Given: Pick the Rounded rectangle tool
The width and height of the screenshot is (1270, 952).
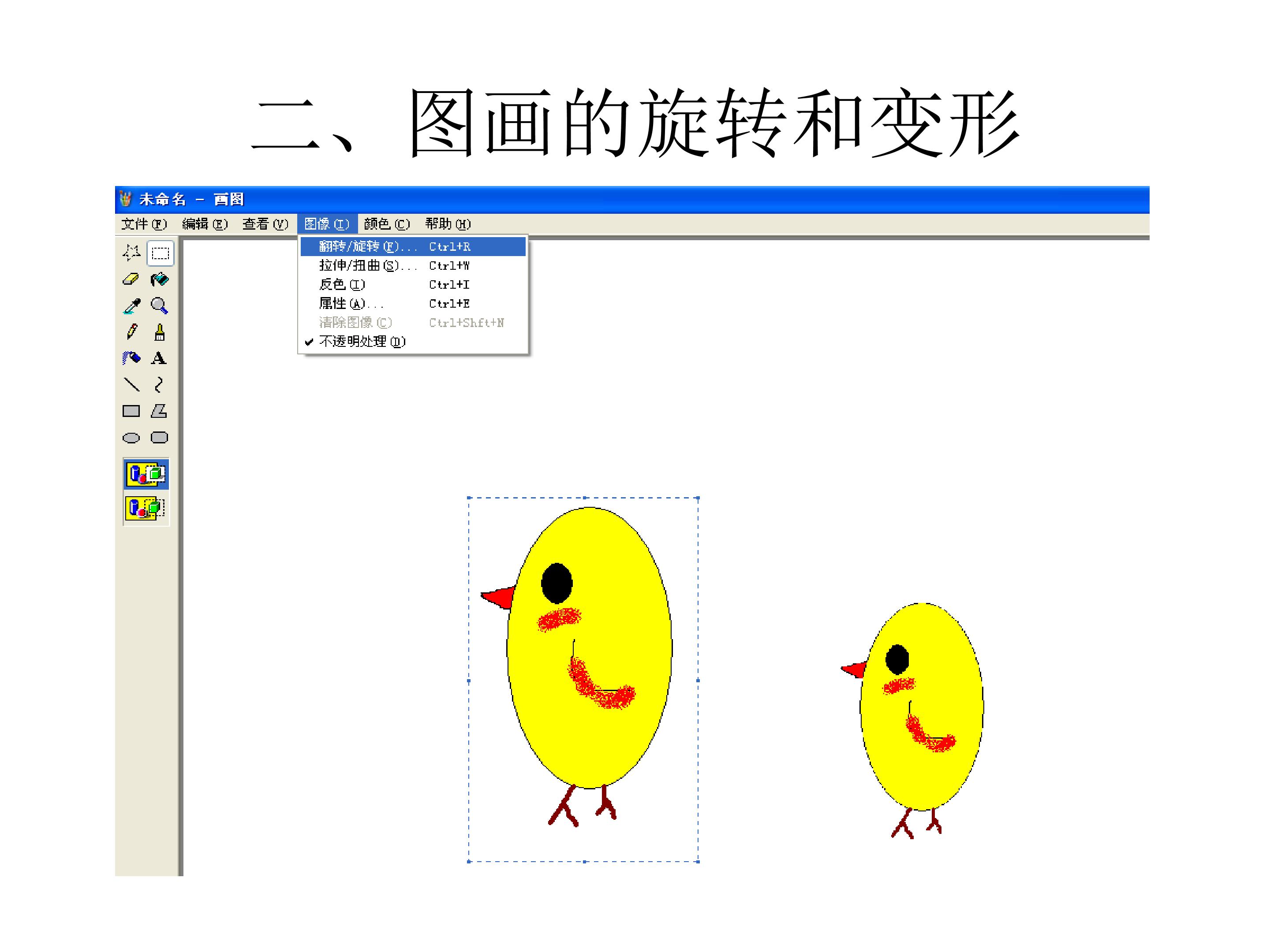Looking at the screenshot, I should coord(159,438).
